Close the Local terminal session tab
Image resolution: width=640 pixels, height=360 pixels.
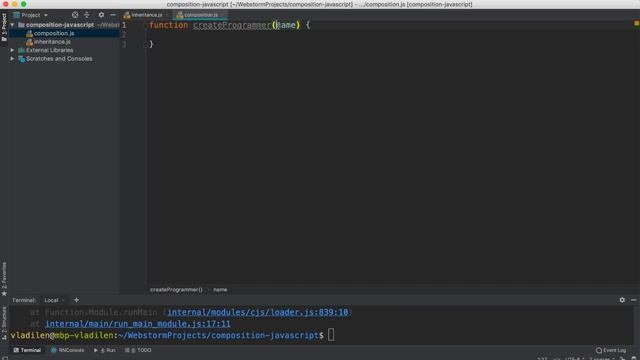[63, 300]
